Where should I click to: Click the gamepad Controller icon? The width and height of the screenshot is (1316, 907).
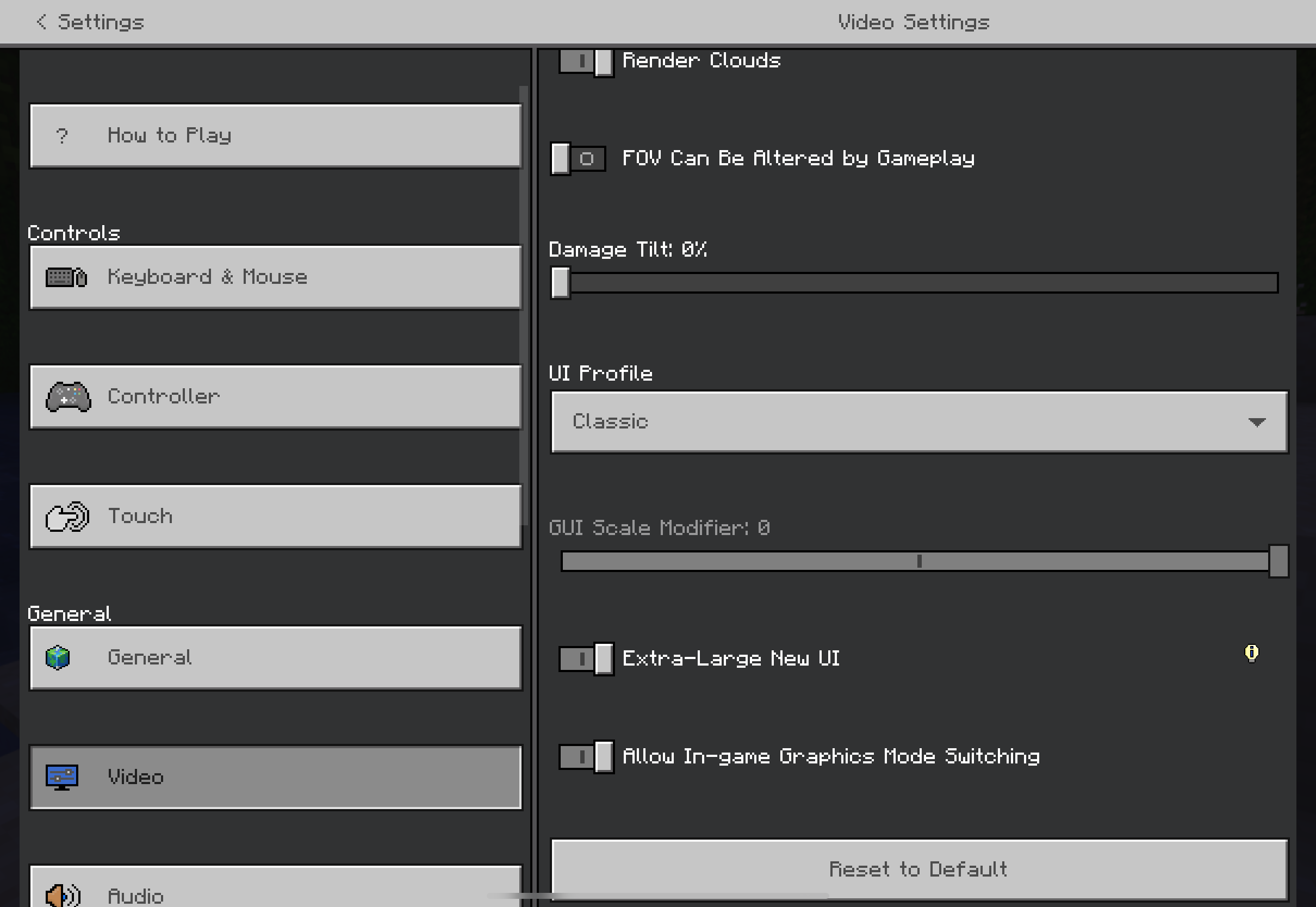click(68, 396)
